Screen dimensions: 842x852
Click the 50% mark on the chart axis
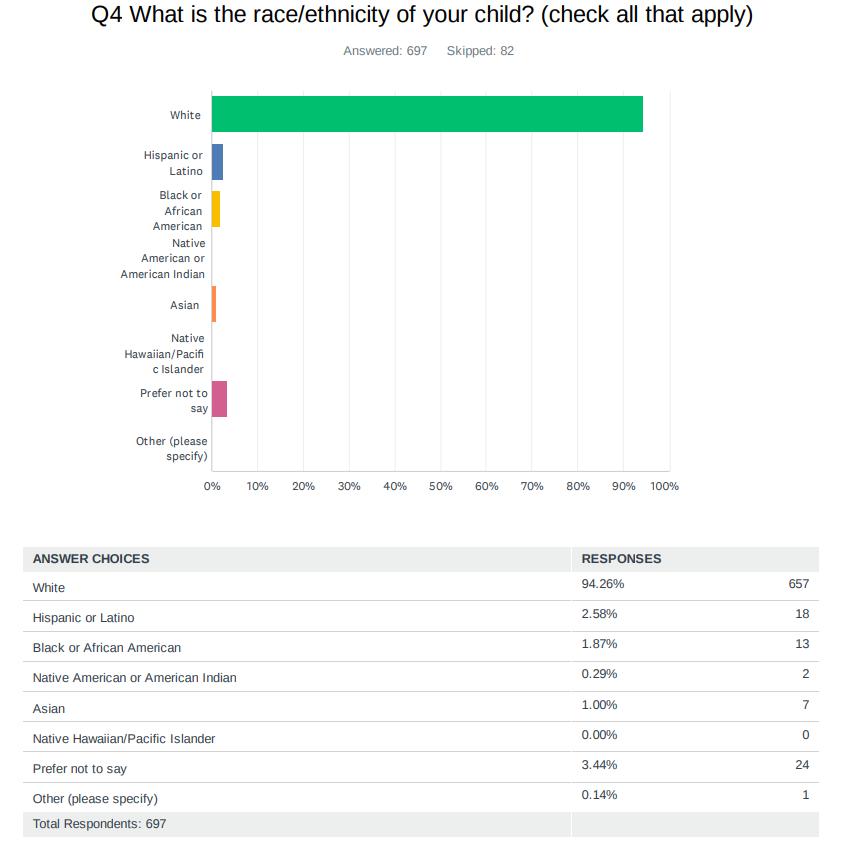click(x=441, y=487)
